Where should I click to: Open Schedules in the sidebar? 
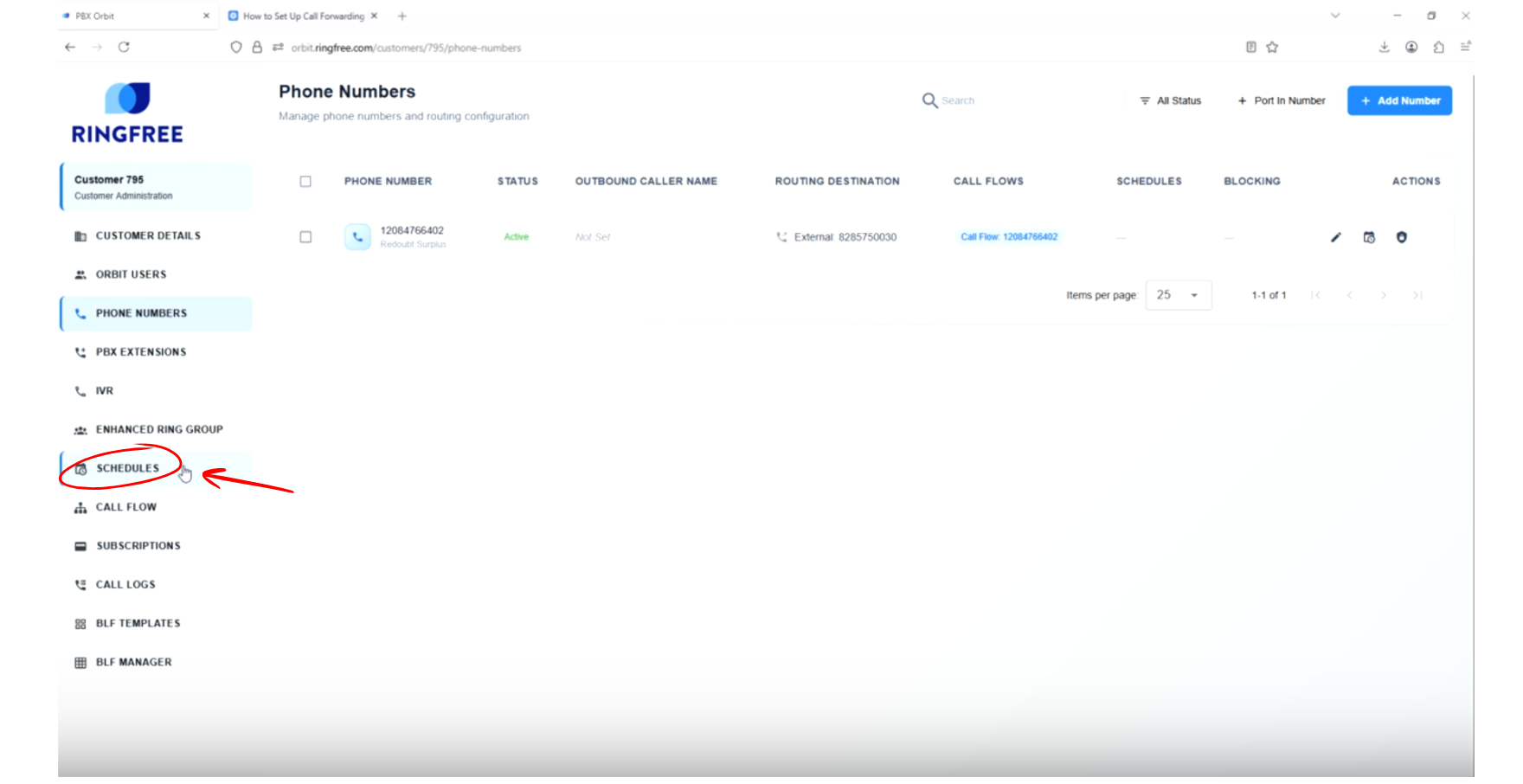click(127, 468)
